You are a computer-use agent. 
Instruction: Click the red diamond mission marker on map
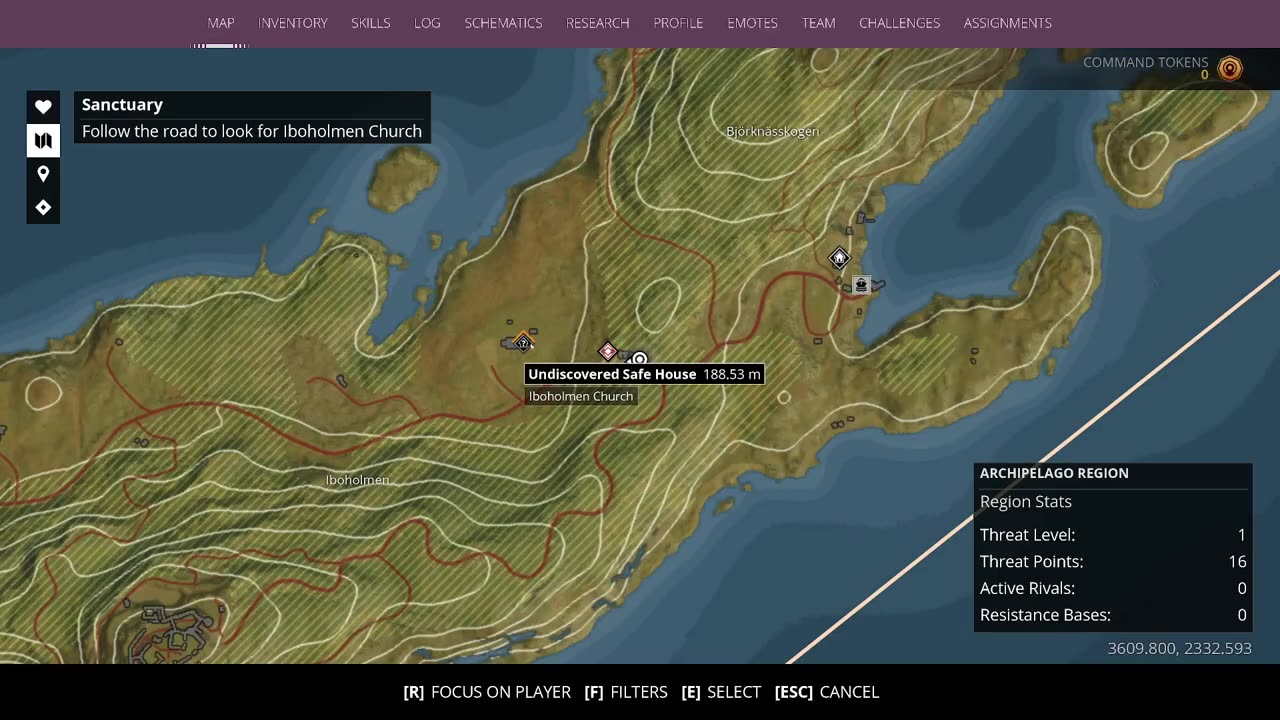(x=607, y=350)
